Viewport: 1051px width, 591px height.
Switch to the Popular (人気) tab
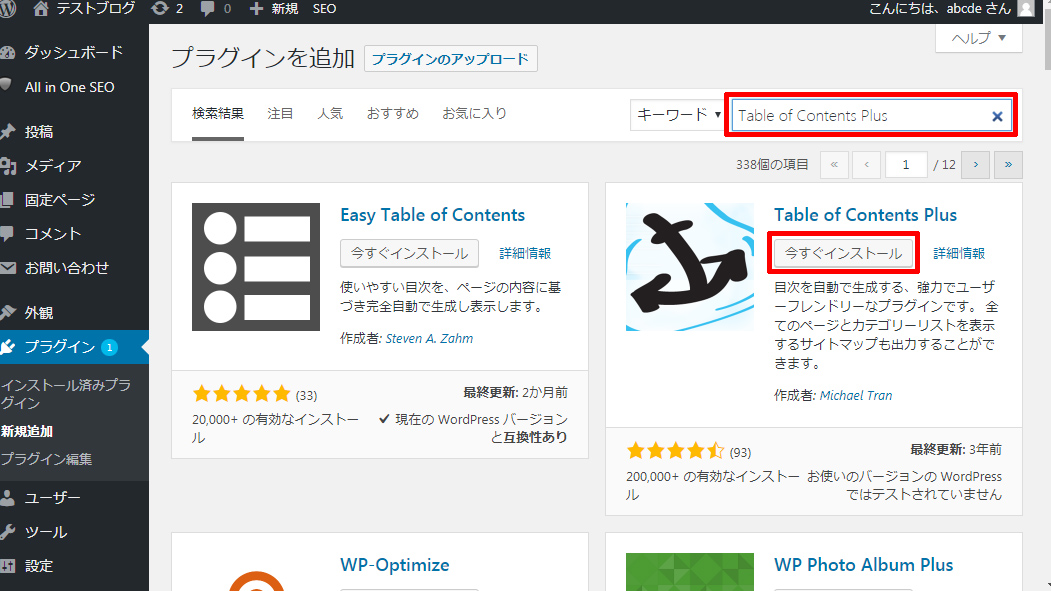[x=330, y=113]
